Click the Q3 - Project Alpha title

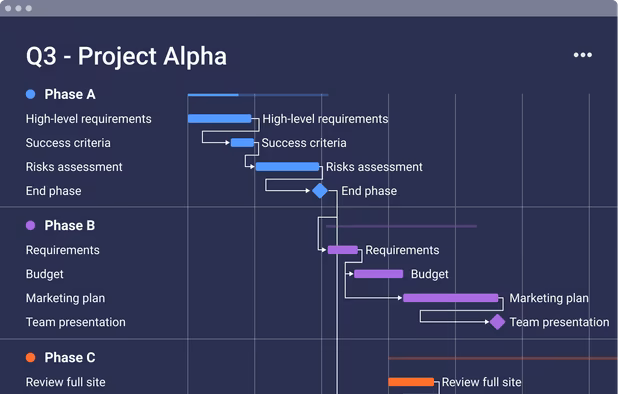(x=126, y=56)
